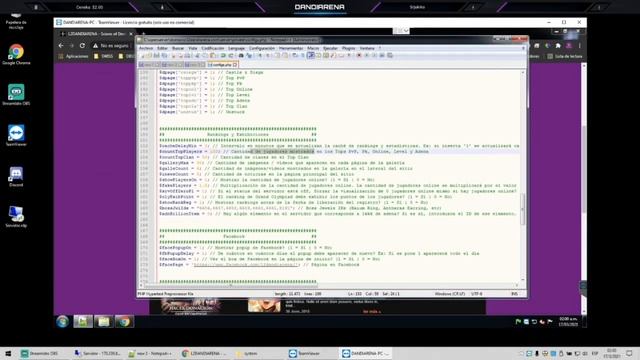
Task: Click the Save Macro icon in toolbar
Action: (x=390, y=56)
